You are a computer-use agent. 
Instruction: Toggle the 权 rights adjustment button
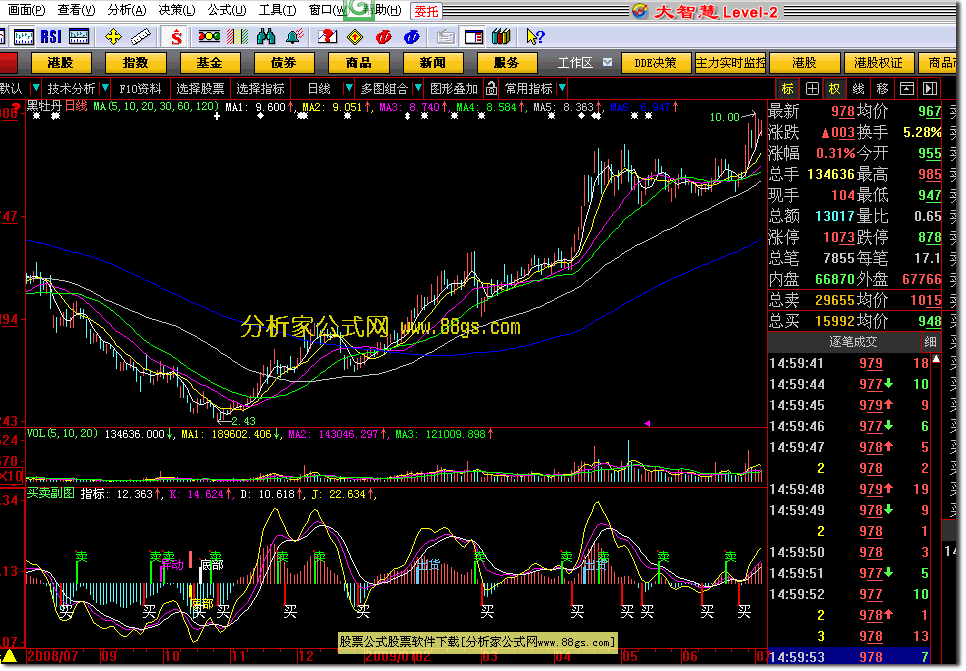[x=834, y=89]
